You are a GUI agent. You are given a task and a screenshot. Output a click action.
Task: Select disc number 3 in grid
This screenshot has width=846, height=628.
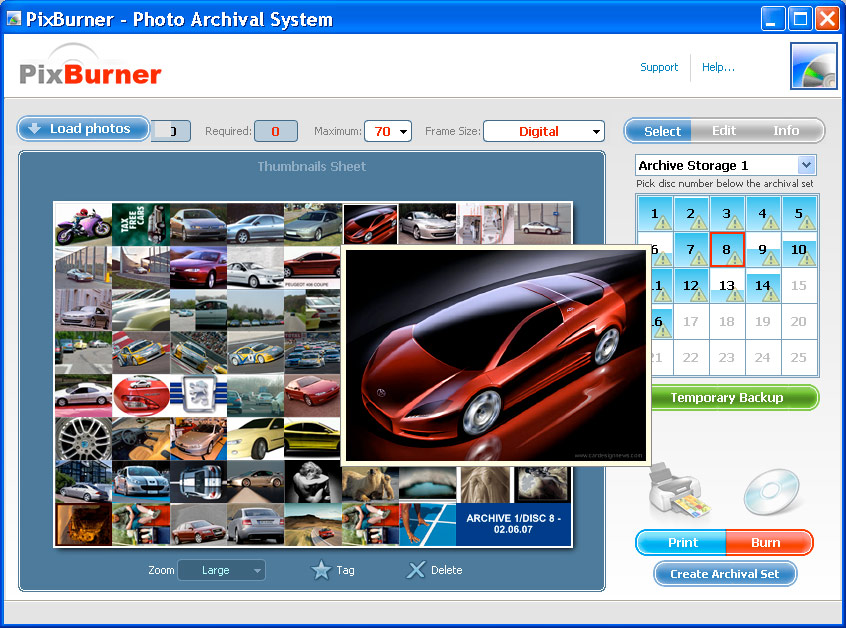[x=727, y=213]
